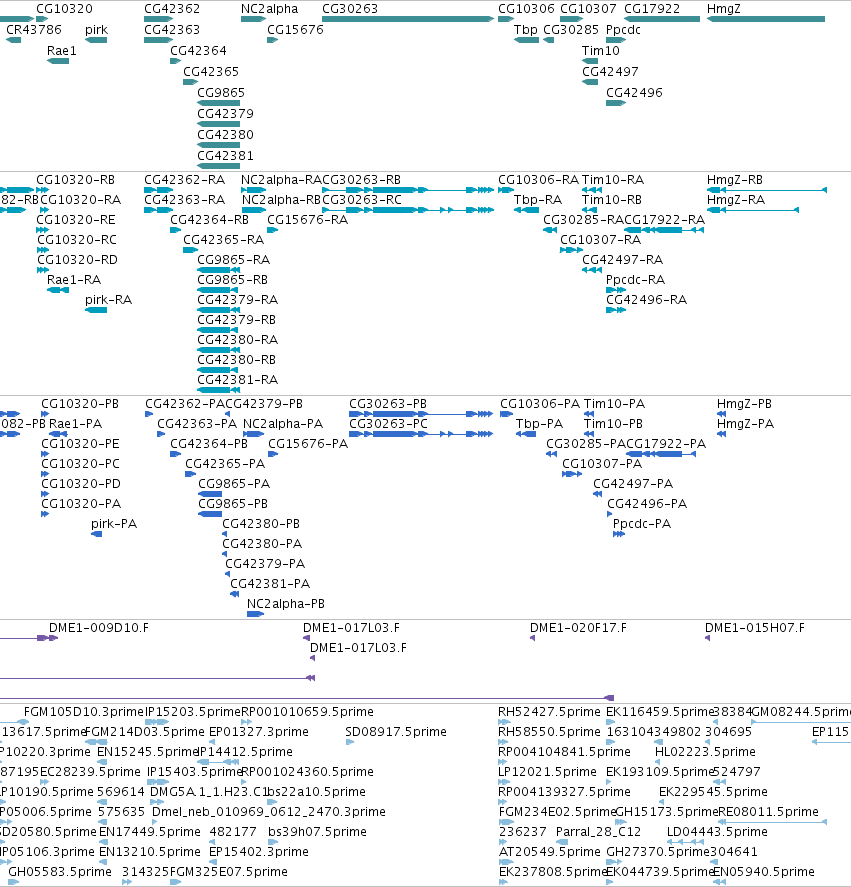This screenshot has height=887, width=851.
Task: Click the Tbp gene label
Action: tap(526, 29)
